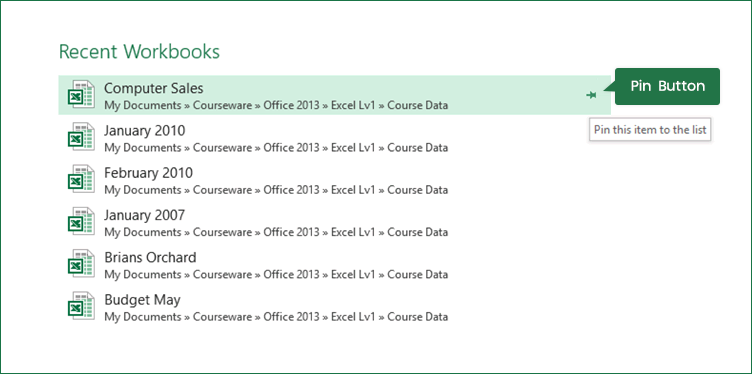Viewport: 752px width, 375px height.
Task: Open the January 2010 workbook
Action: tap(145, 130)
